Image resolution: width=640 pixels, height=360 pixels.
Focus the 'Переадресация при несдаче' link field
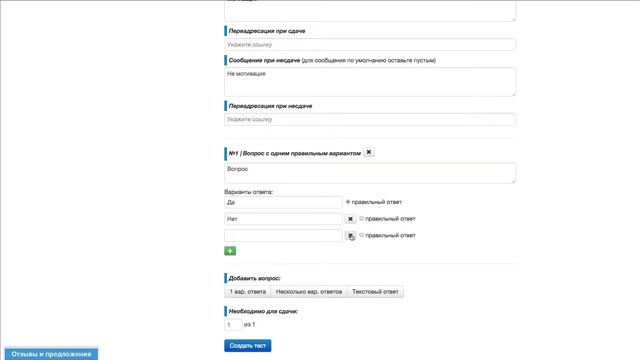coord(370,120)
